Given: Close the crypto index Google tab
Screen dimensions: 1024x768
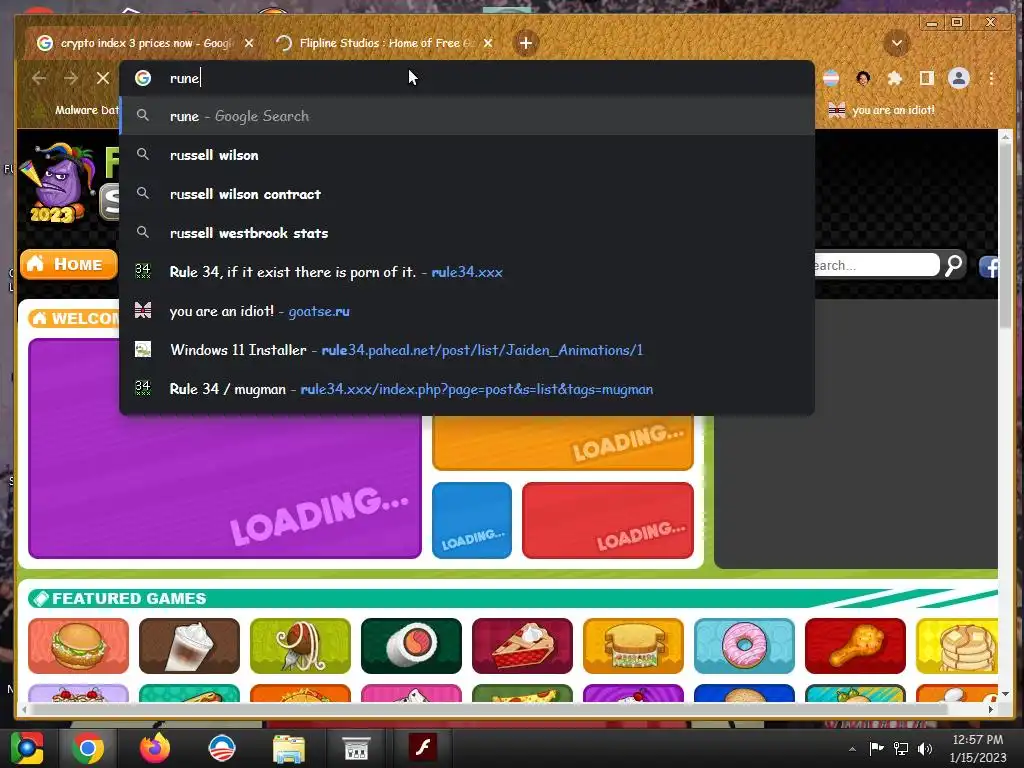Looking at the screenshot, I should coord(249,43).
